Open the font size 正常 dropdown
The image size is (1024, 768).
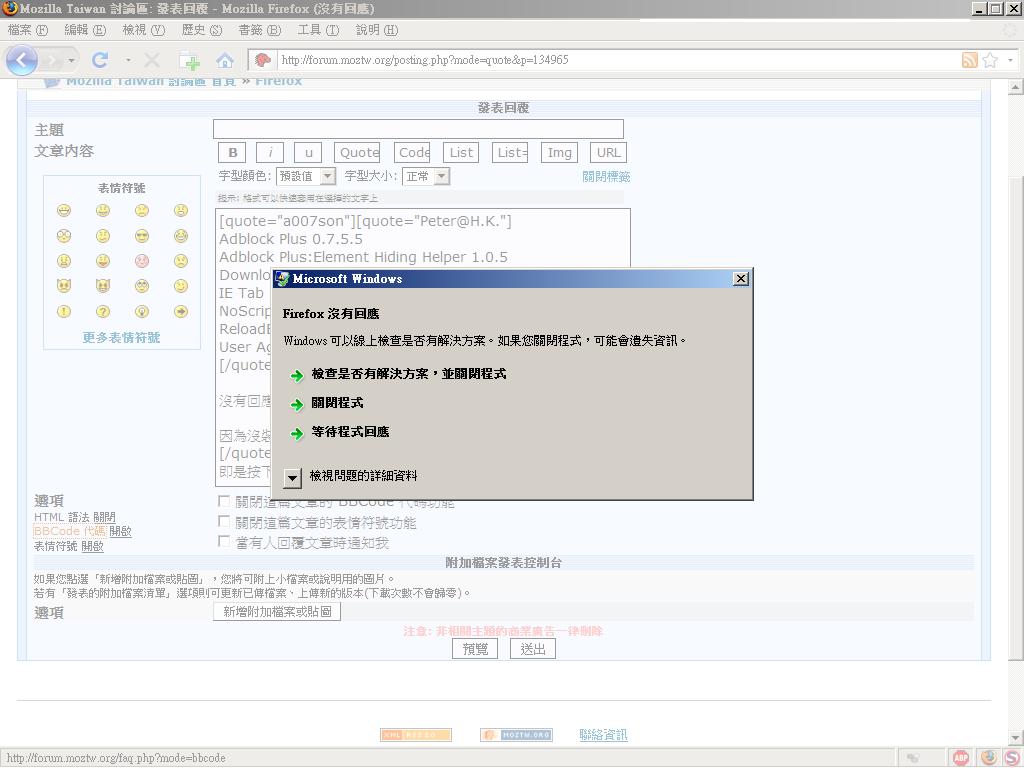tap(426, 176)
